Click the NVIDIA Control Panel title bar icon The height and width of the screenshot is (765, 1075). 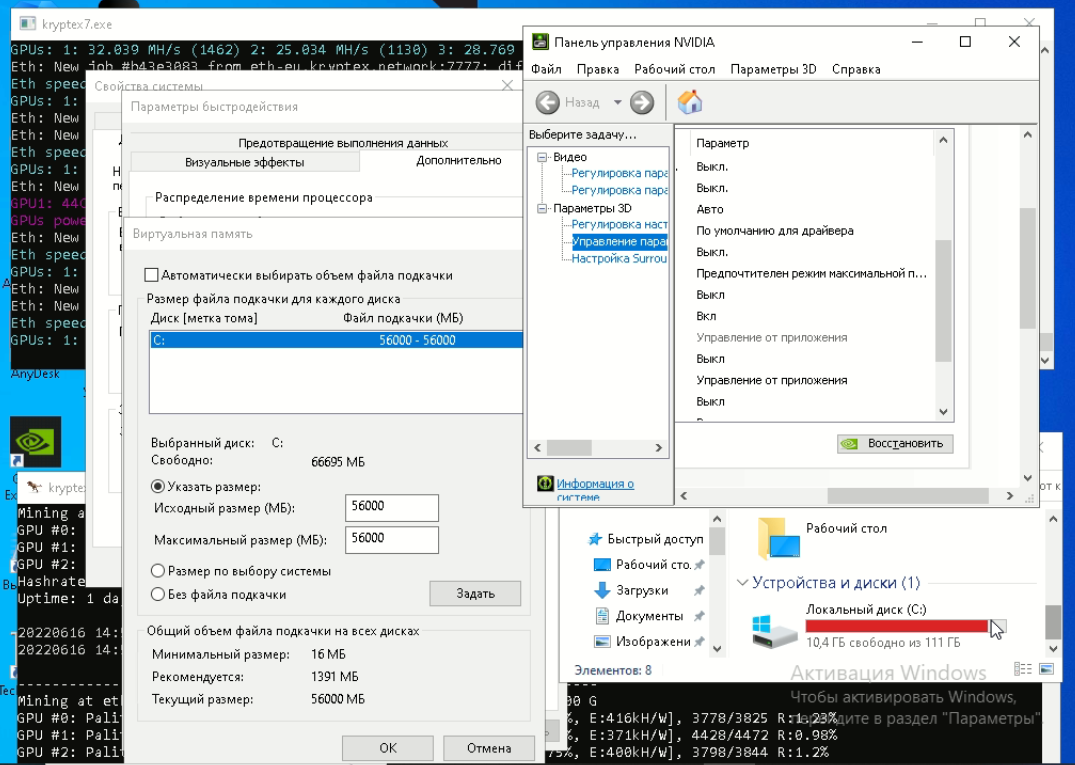point(541,42)
